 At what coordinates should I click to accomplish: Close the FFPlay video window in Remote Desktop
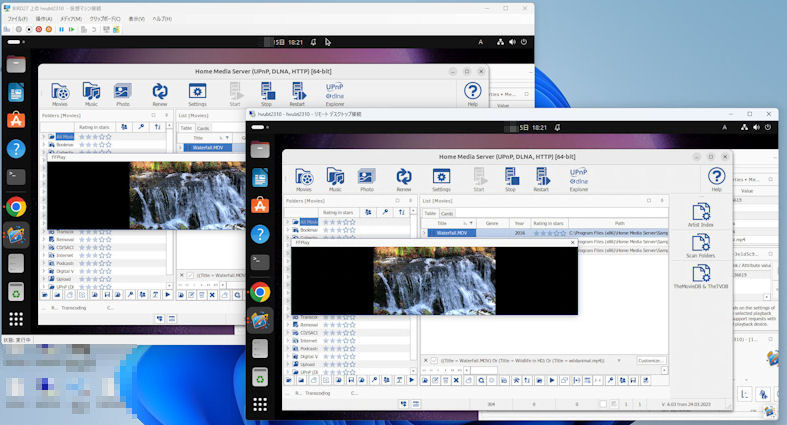573,242
